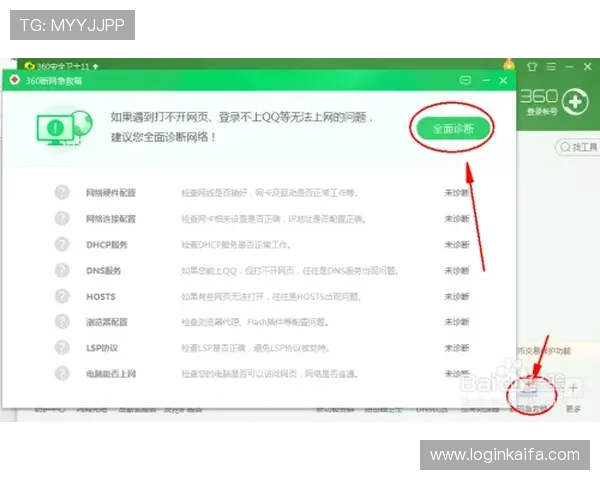
Task: Click the HOSTS description about pages not opening
Action: [271, 297]
